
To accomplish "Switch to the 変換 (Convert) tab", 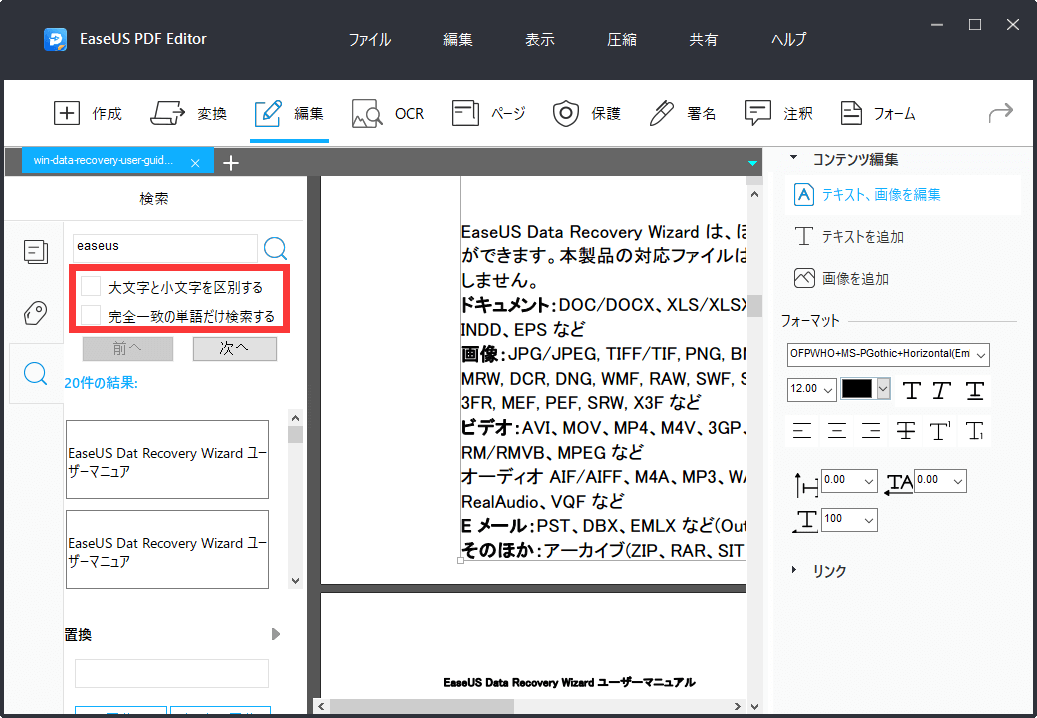I will pyautogui.click(x=194, y=113).
